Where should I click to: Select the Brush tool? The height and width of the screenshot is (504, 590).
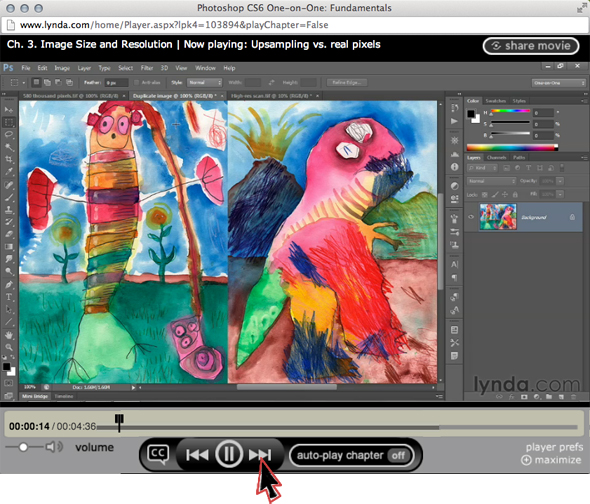(9, 197)
